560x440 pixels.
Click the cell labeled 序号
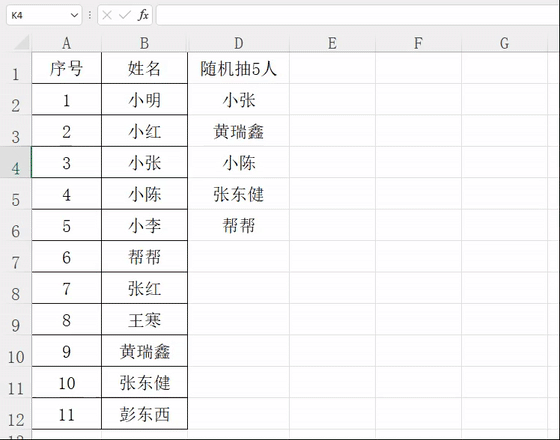coord(66,68)
